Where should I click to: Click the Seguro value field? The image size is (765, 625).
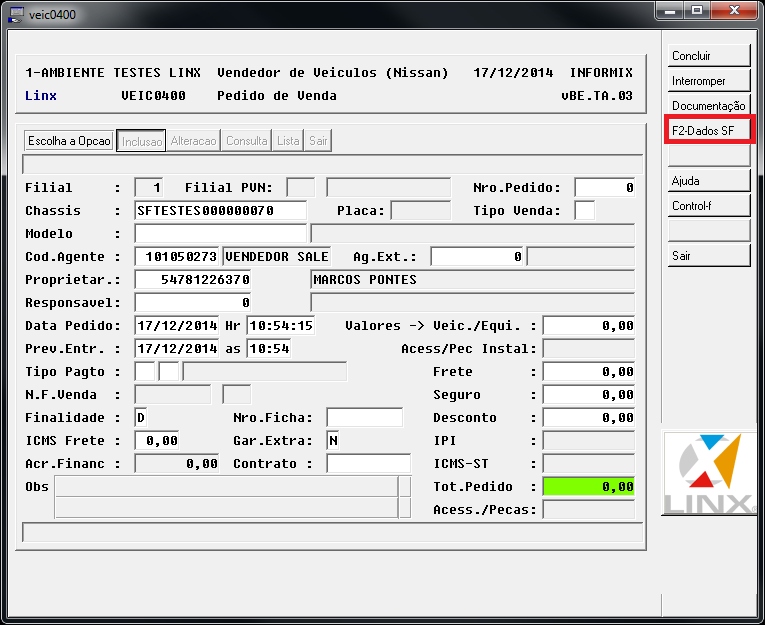(589, 394)
